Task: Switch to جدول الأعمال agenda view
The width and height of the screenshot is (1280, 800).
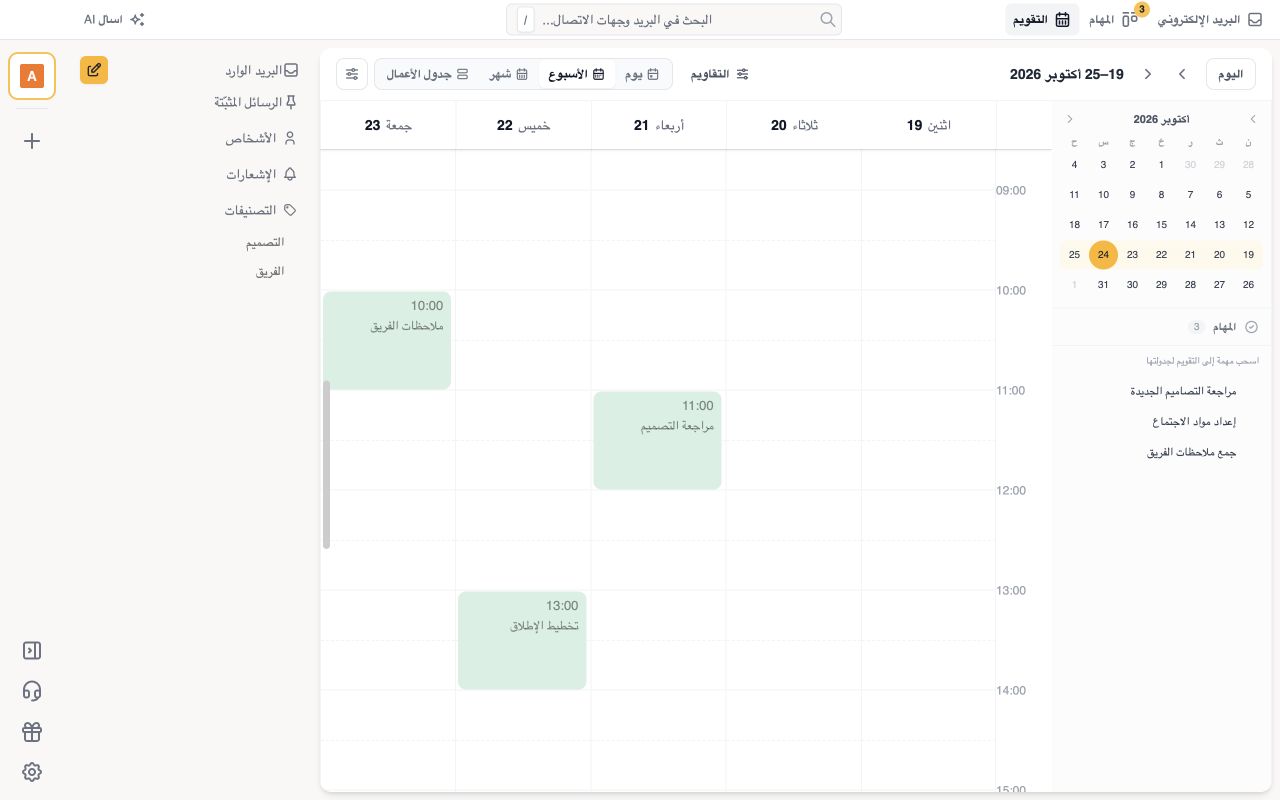Action: pyautogui.click(x=427, y=74)
